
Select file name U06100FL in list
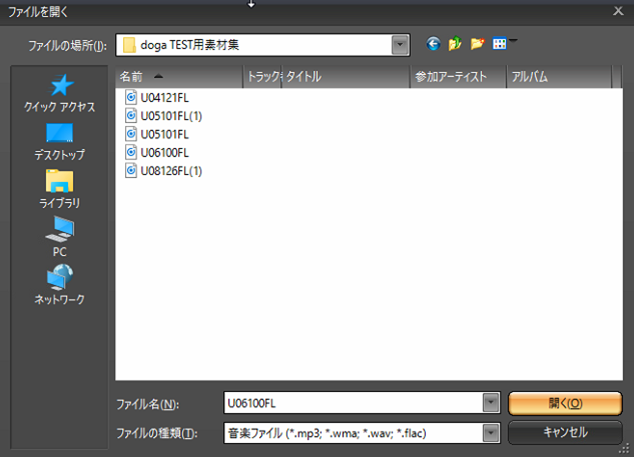coord(165,152)
